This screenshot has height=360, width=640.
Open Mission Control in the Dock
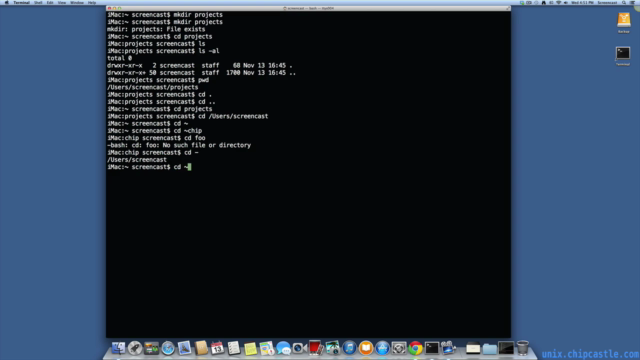(x=151, y=348)
